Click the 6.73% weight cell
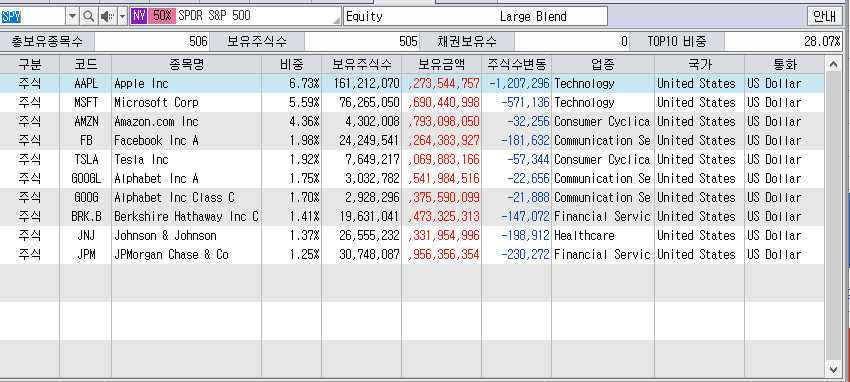The height and width of the screenshot is (382, 850). coord(292,83)
